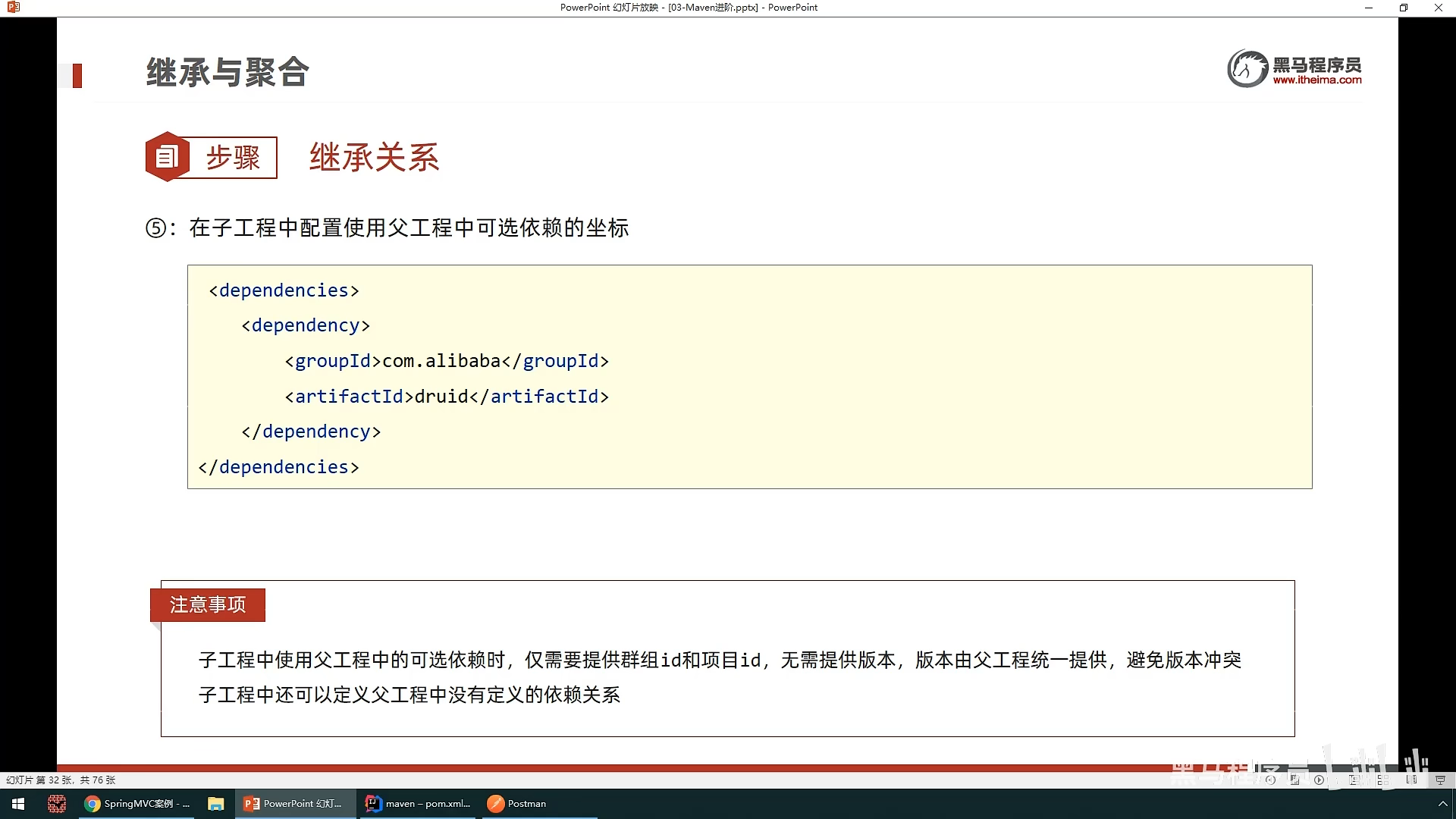
Task: Open File Explorer from taskbar
Action: point(216,804)
